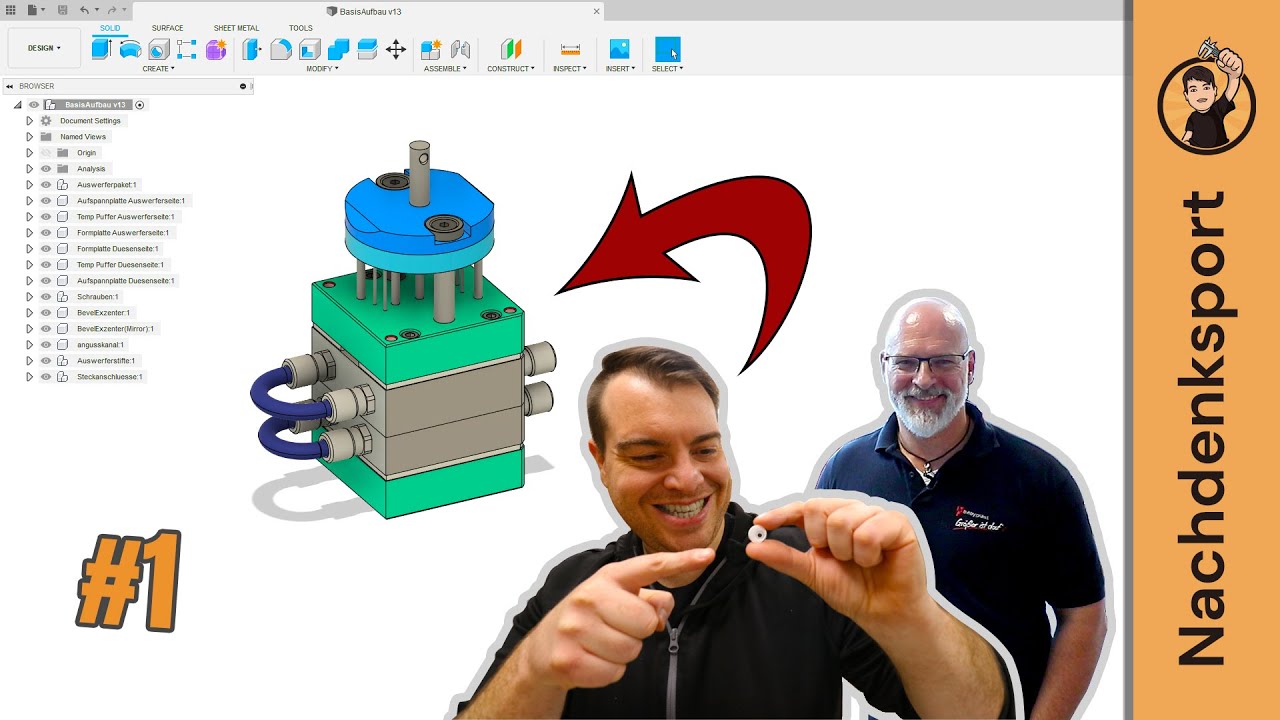
Task: Redo the last undone action
Action: pyautogui.click(x=112, y=10)
